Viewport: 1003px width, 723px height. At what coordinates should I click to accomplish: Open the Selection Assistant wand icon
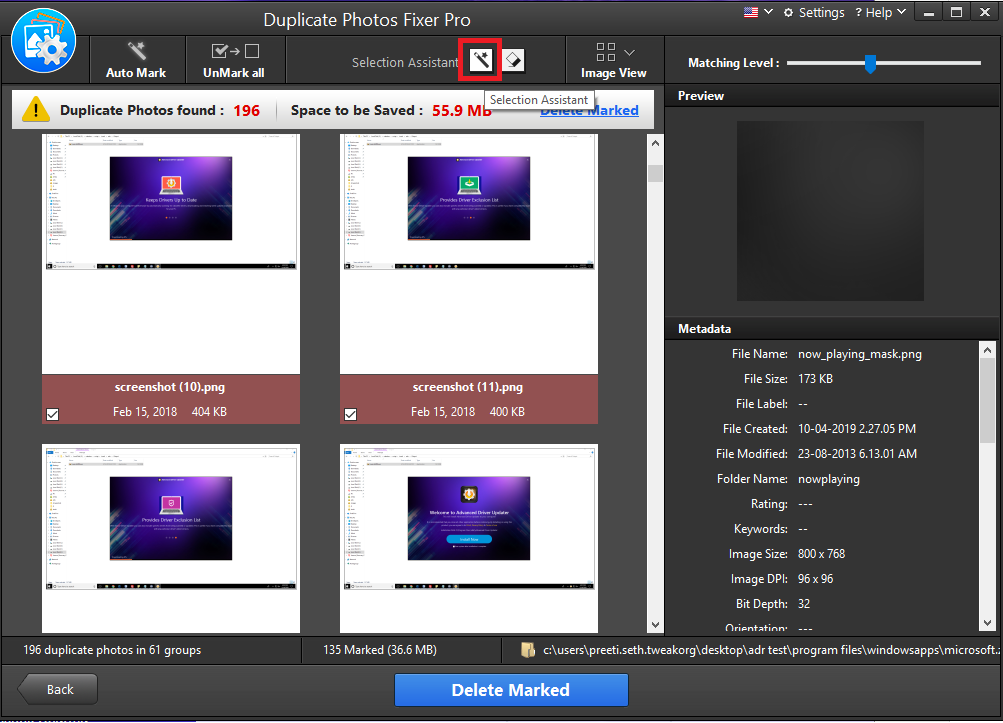[480, 60]
